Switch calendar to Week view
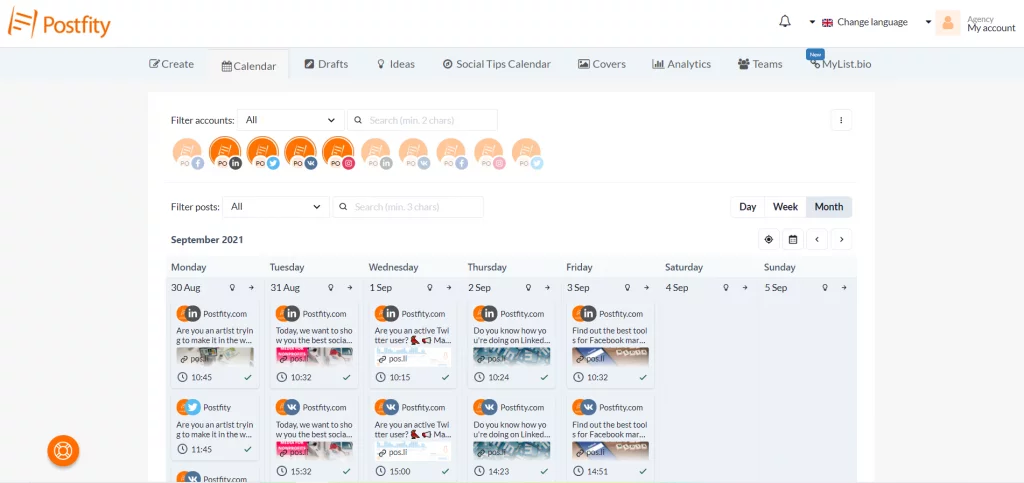The height and width of the screenshot is (483, 1024). (785, 207)
